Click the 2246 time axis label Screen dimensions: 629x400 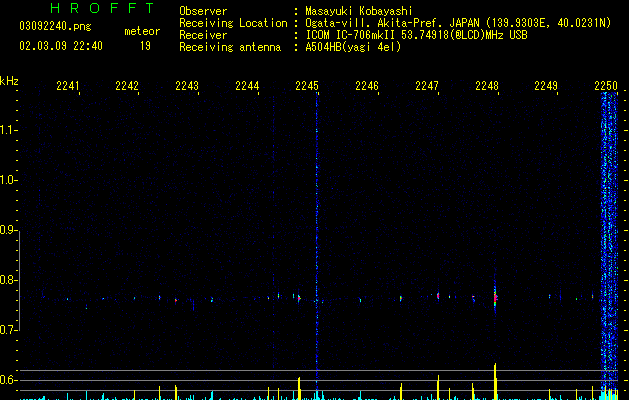click(367, 85)
